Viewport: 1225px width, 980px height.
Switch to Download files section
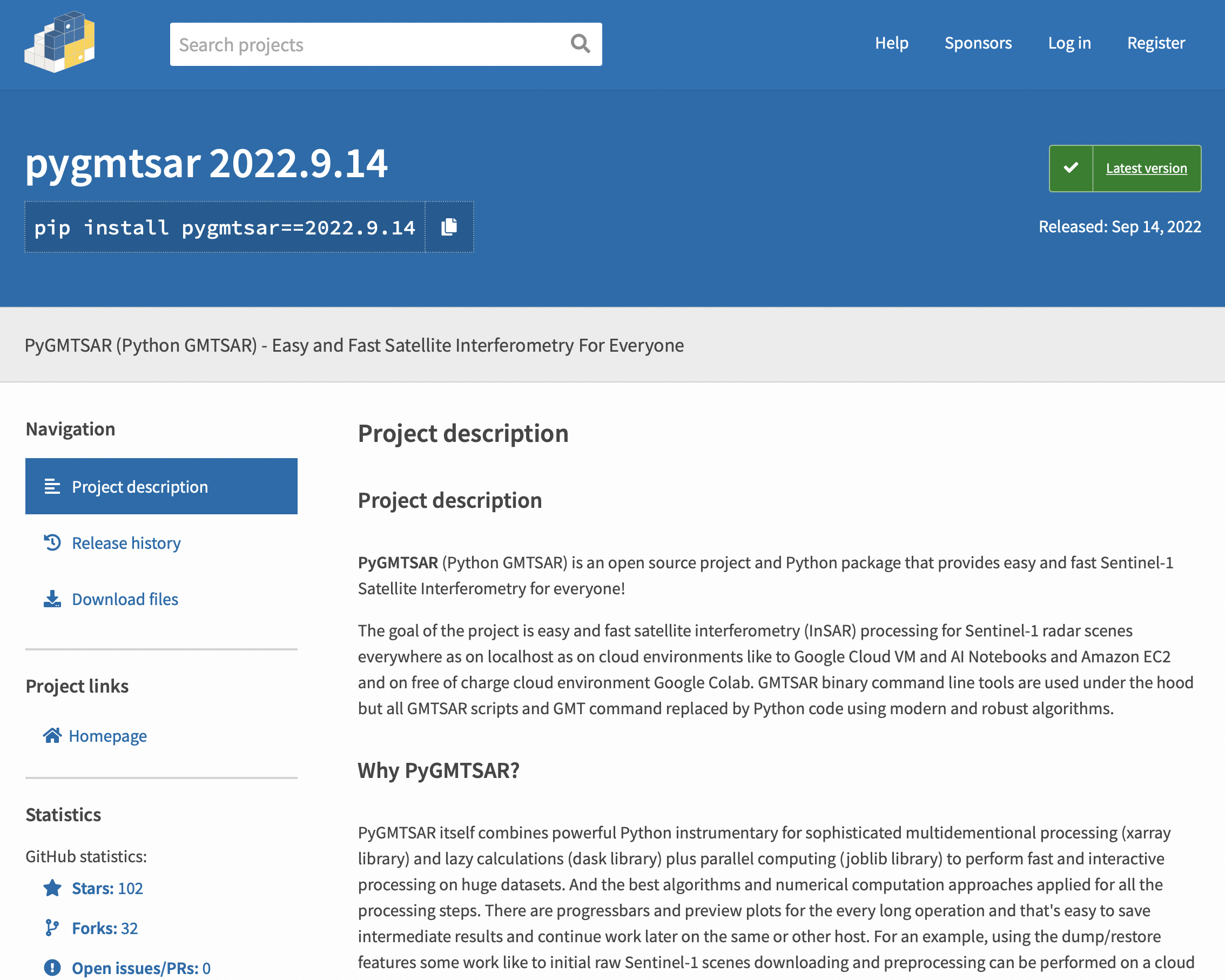(124, 599)
